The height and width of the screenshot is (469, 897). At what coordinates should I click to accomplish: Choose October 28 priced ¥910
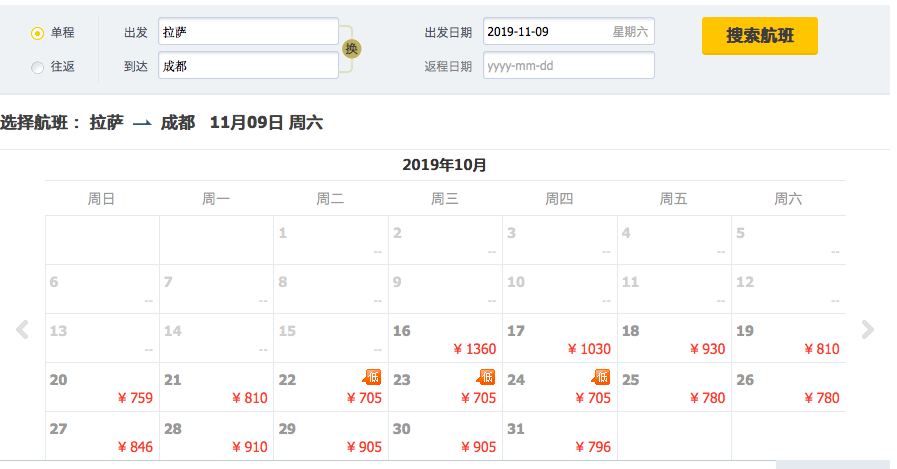point(216,436)
